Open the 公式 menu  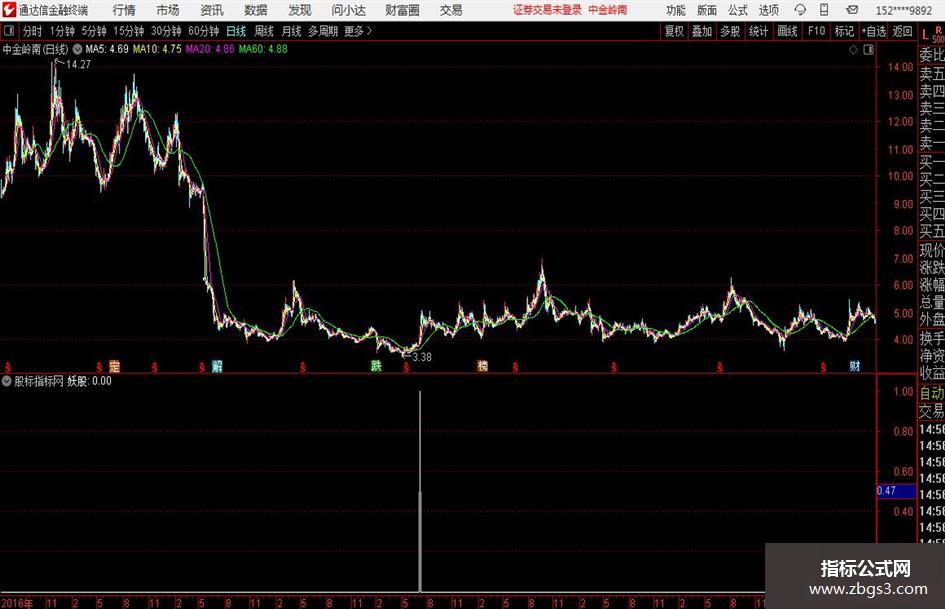738,10
